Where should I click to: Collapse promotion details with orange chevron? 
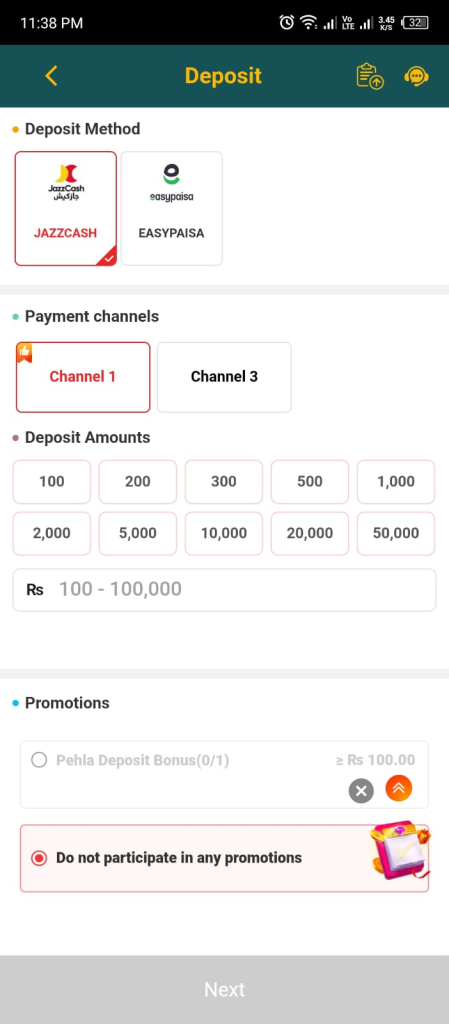399,788
